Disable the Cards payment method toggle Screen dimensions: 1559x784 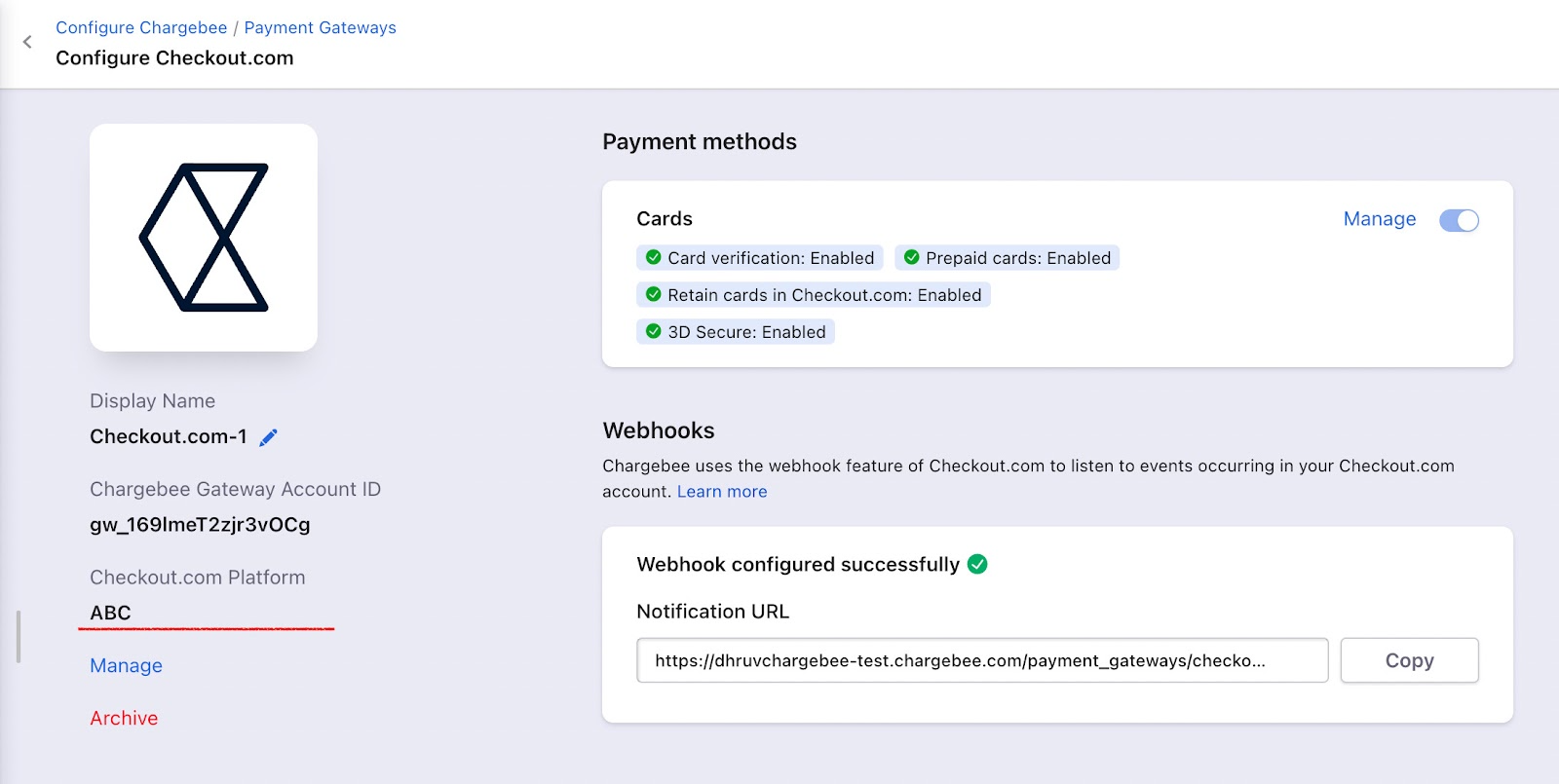(1459, 220)
